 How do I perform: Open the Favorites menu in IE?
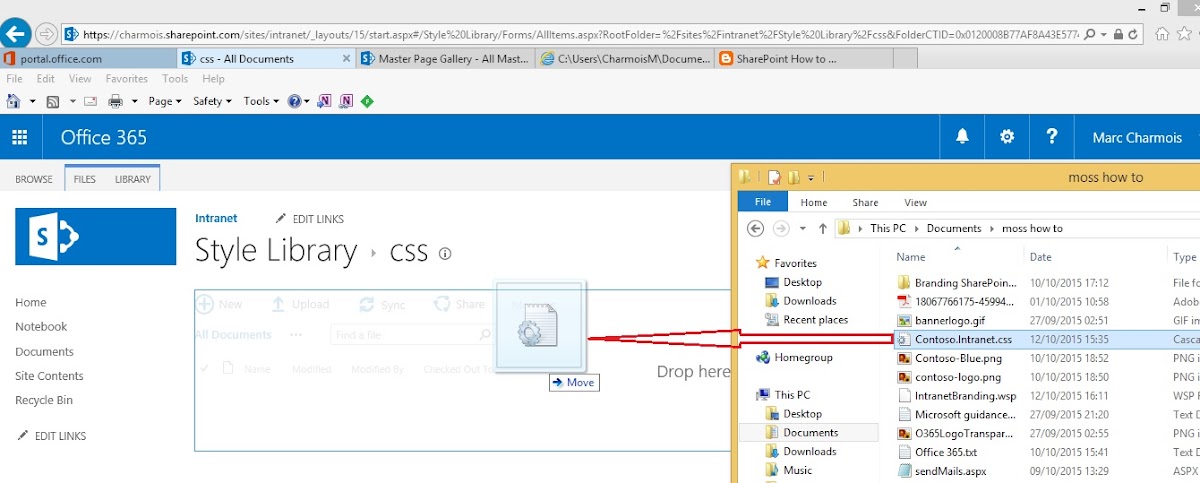127,79
